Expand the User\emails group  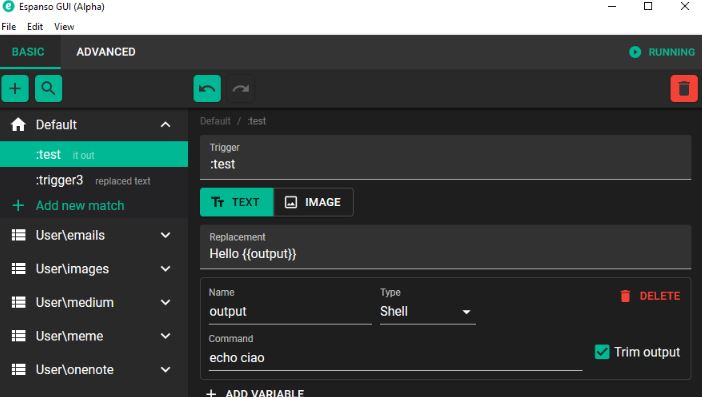[x=165, y=235]
